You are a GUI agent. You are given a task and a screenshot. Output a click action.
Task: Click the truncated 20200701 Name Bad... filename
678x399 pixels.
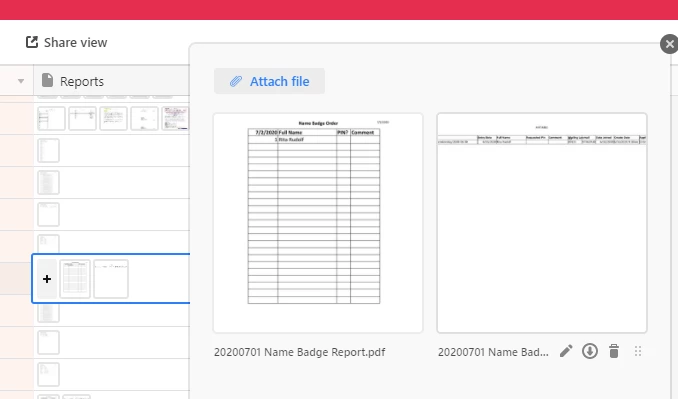(x=493, y=352)
